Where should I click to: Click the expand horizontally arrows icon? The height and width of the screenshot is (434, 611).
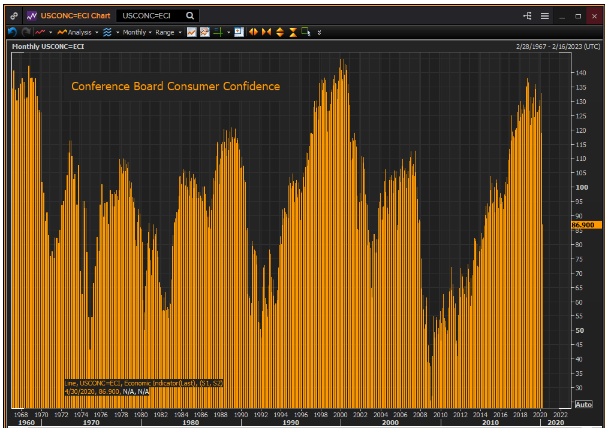[253, 32]
